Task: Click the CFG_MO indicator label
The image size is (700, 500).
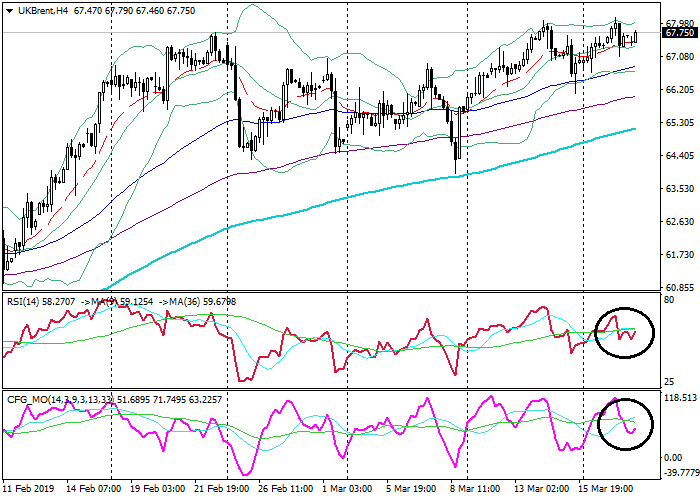Action: [x=28, y=400]
